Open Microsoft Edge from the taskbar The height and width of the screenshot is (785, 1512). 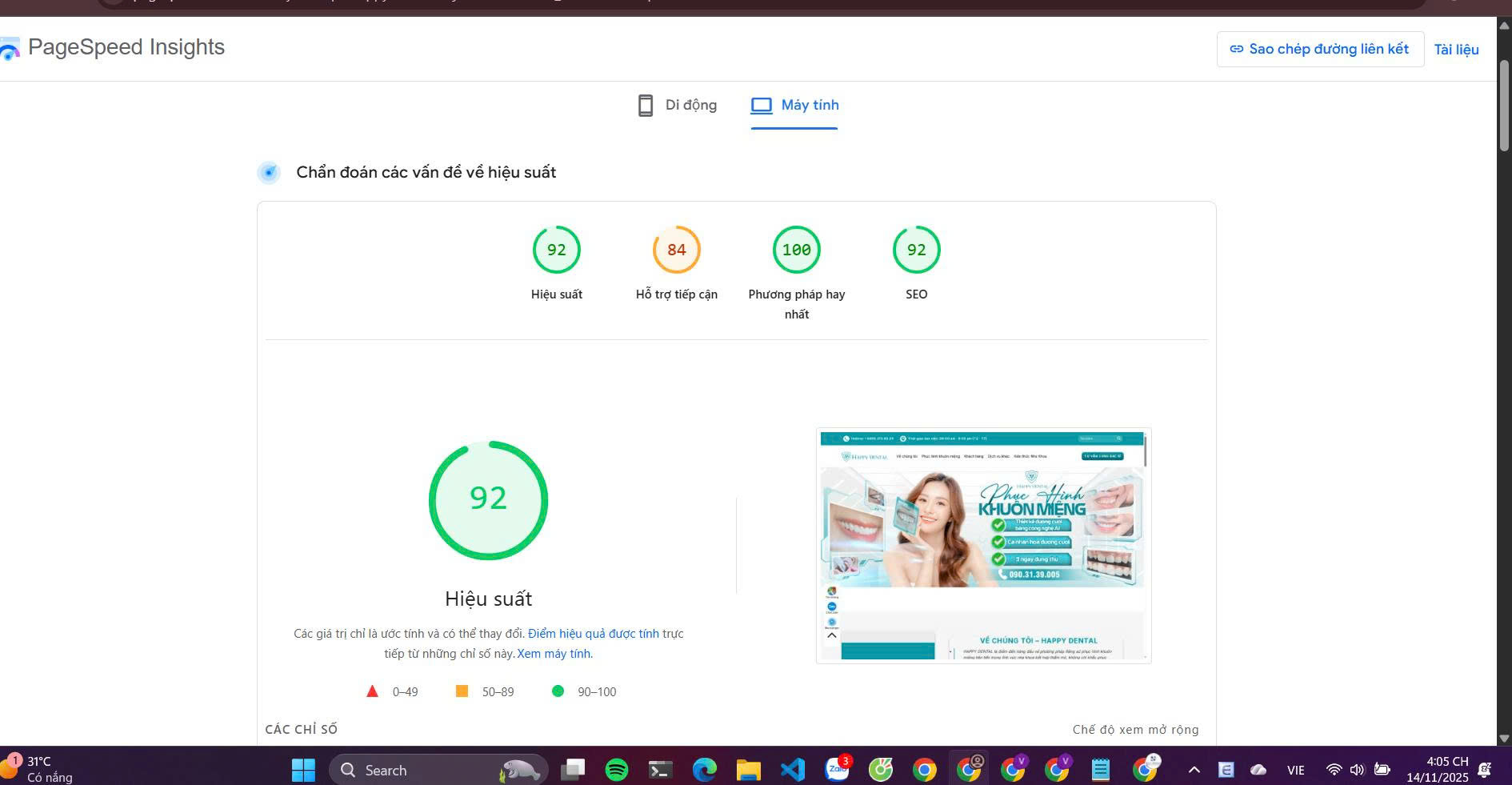click(704, 770)
